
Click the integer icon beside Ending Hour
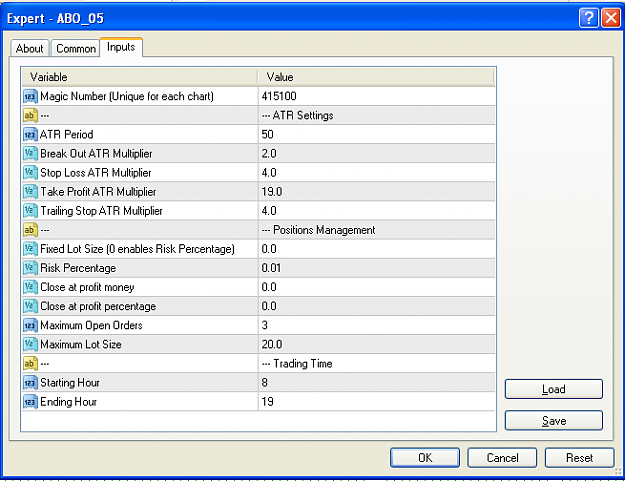[x=30, y=402]
